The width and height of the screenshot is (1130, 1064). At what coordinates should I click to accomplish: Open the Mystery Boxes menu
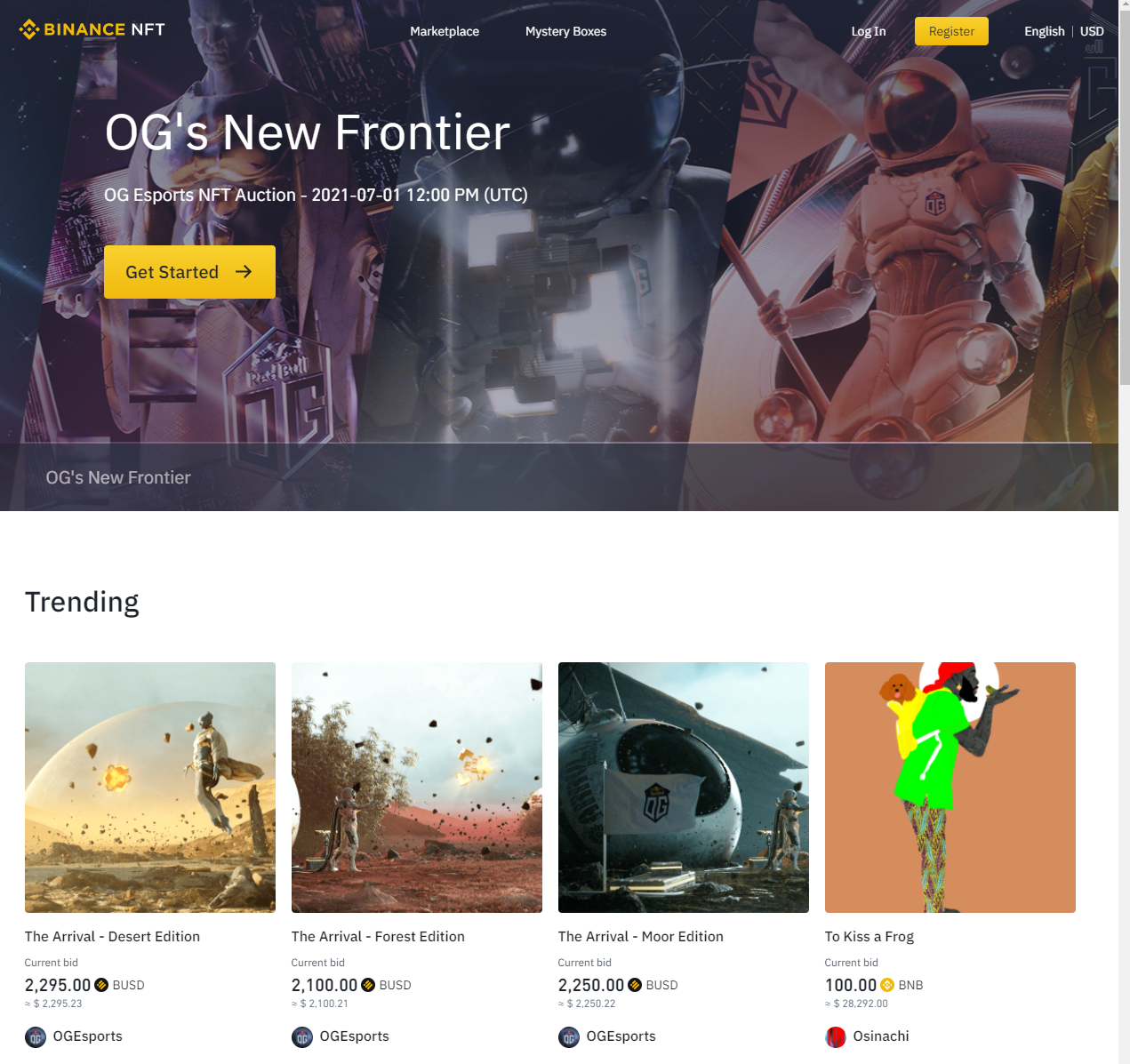click(565, 31)
